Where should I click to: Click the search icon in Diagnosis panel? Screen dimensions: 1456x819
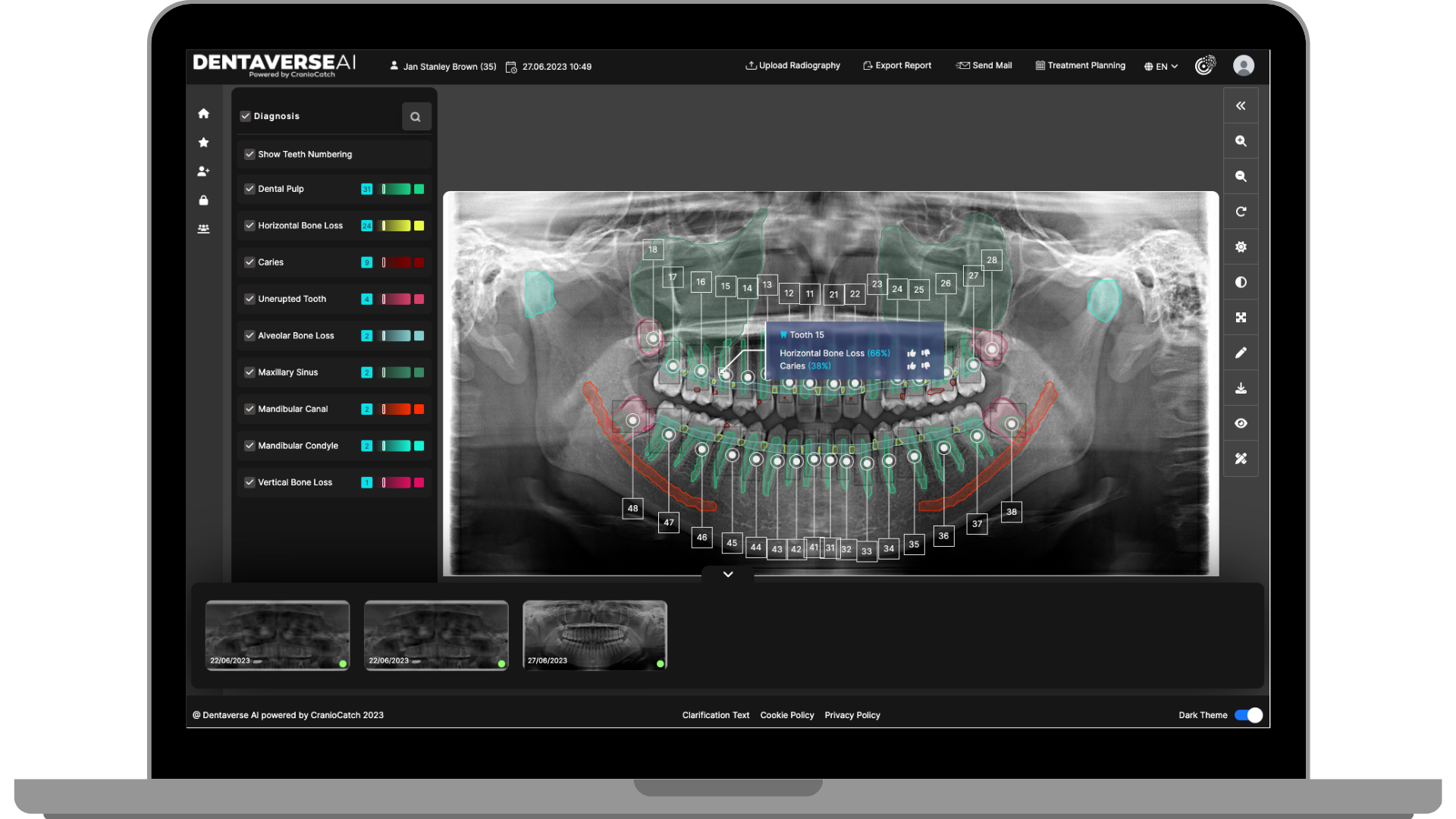416,117
